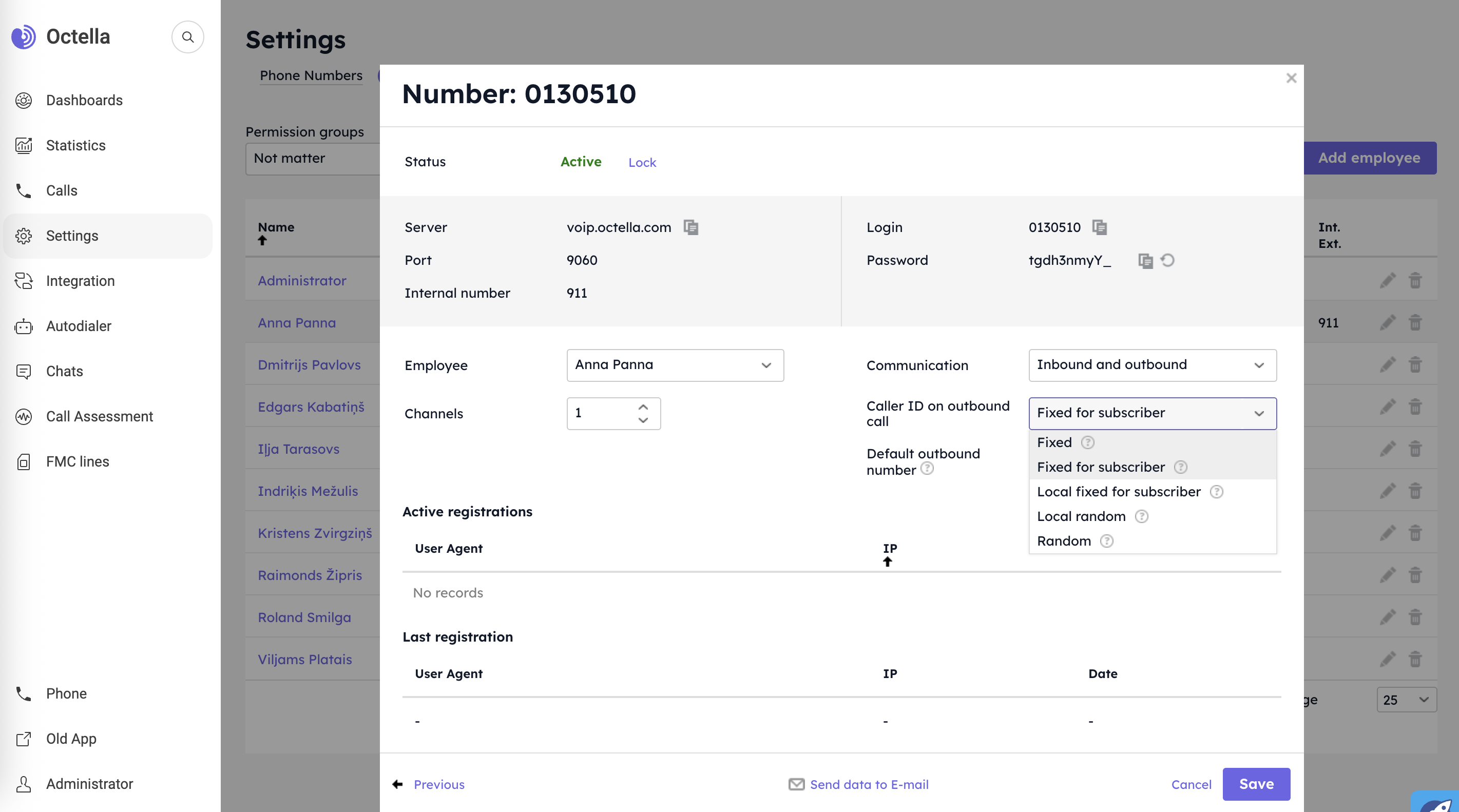Click the Lock status link
Image resolution: width=1459 pixels, height=812 pixels.
pos(642,163)
